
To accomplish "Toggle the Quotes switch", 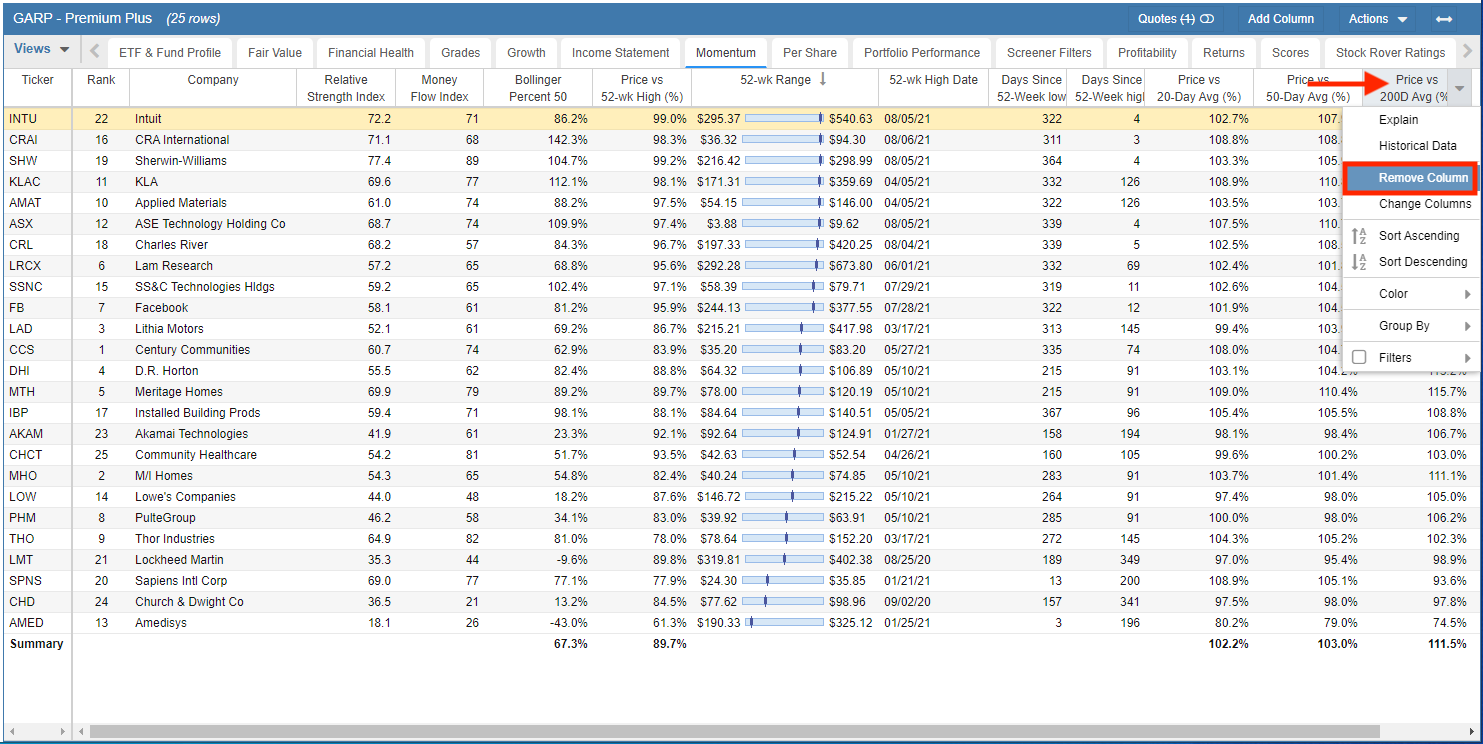I will tap(1207, 19).
